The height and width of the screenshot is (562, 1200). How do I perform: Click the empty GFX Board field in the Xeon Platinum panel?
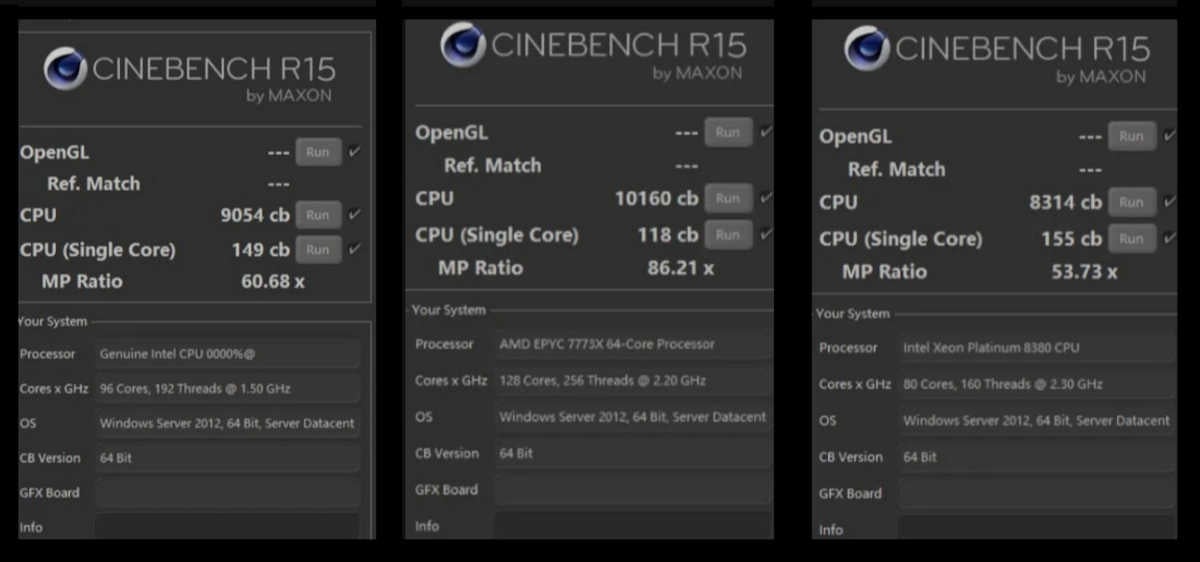pyautogui.click(x=1036, y=493)
